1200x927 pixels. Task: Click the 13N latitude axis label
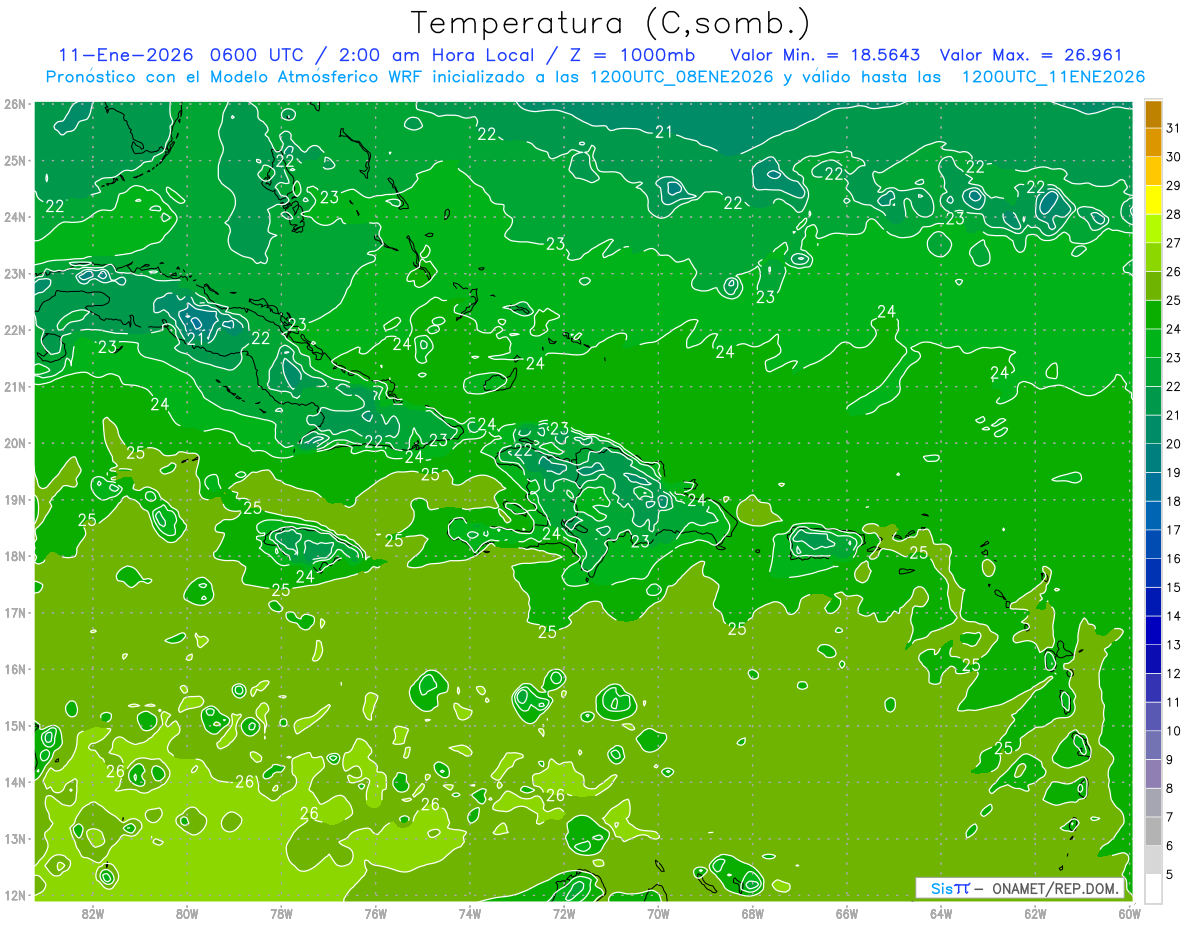tap(14, 838)
